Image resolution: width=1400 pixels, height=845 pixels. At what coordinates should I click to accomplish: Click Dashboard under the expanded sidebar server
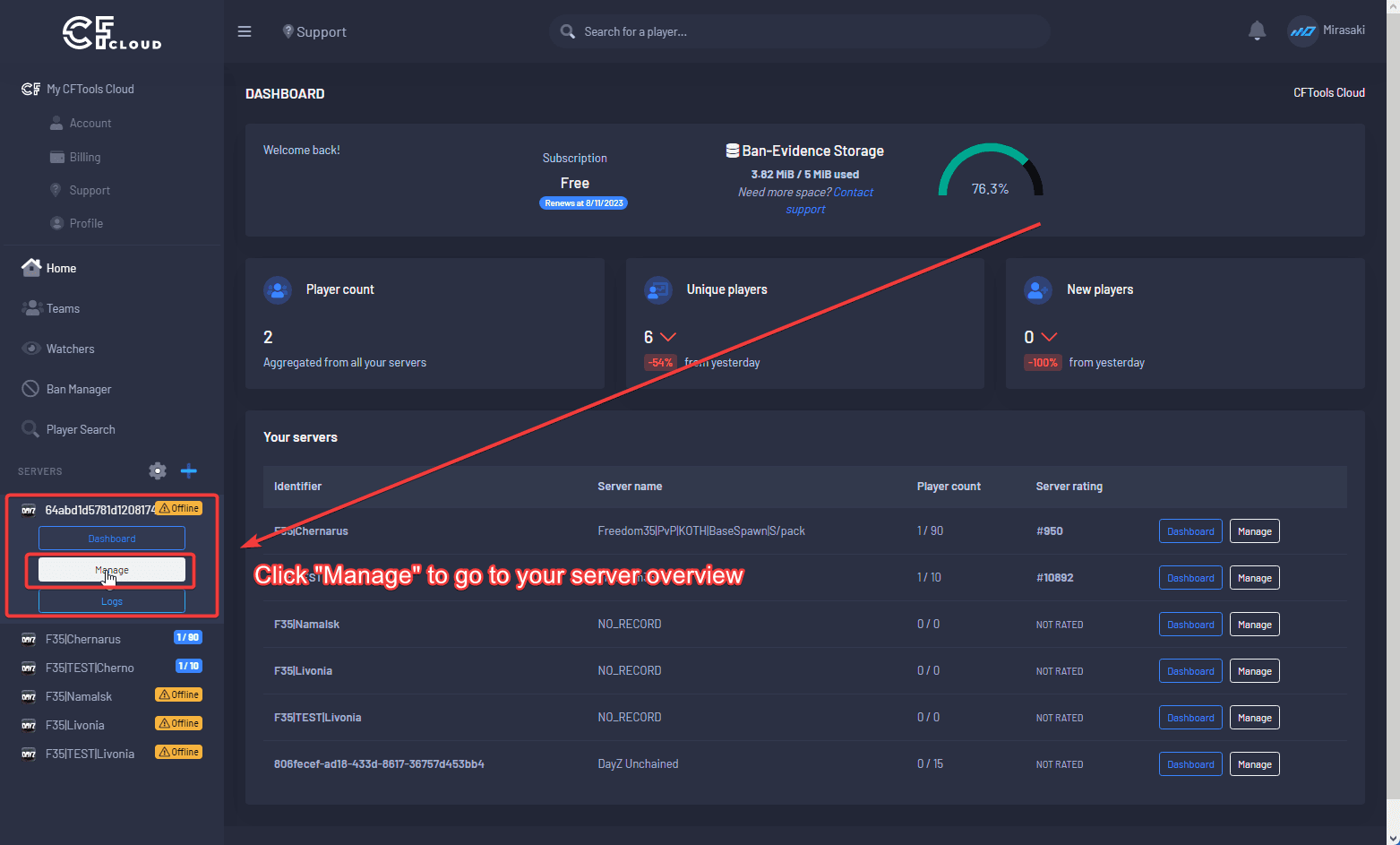112,539
